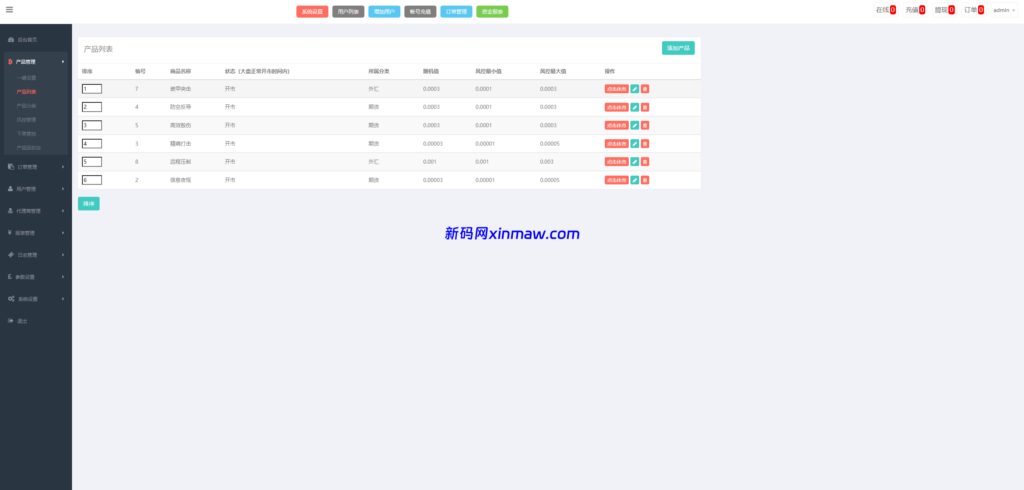
Task: Toggle 点击休市 in the last product row
Action: [616, 180]
